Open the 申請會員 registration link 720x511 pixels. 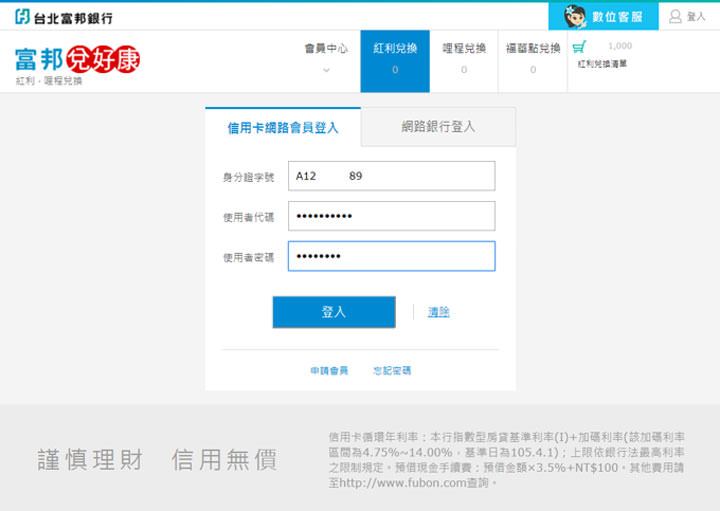[x=329, y=371]
